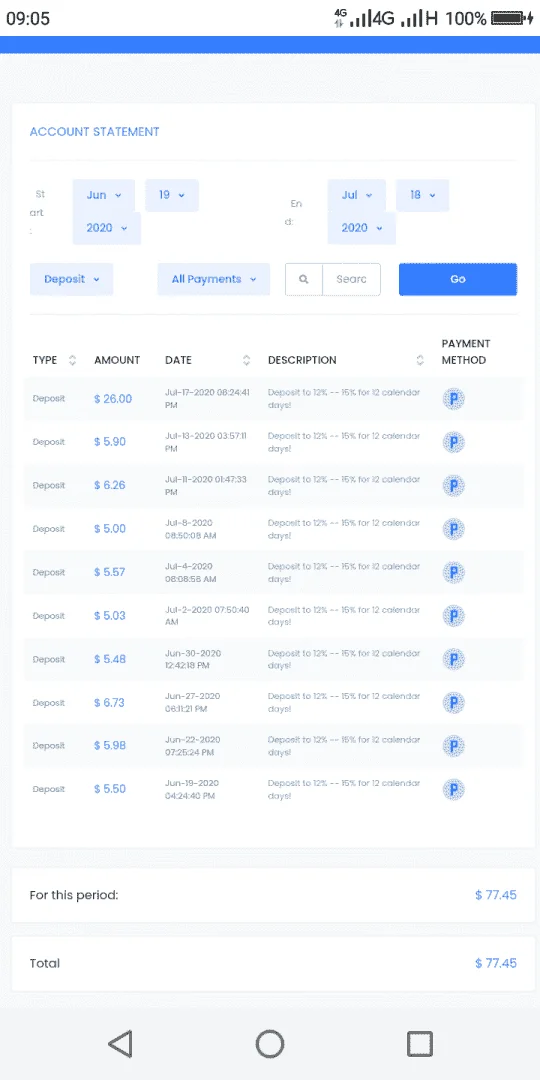The image size is (540, 1080).
Task: Click the payment icon for $26.00 deposit
Action: tap(453, 399)
